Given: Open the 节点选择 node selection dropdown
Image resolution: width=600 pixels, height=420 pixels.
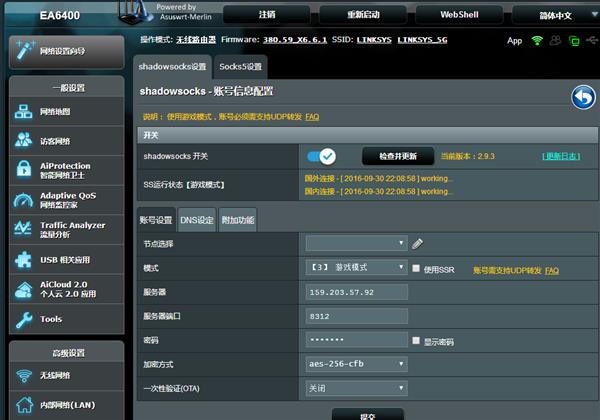Looking at the screenshot, I should pos(356,243).
